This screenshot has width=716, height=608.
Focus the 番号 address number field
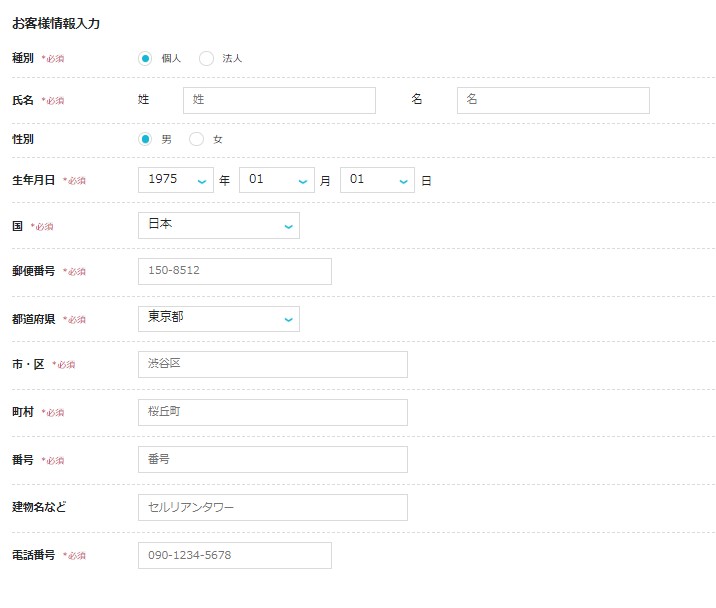[273, 460]
